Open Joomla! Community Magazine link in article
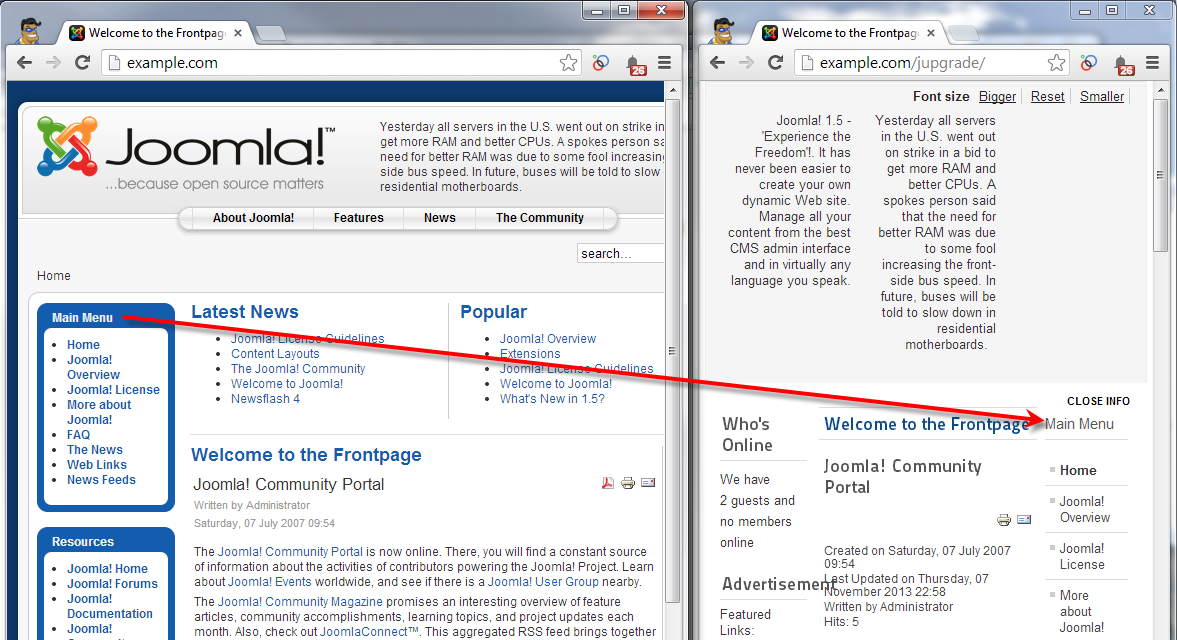This screenshot has height=640, width=1177. click(300, 602)
